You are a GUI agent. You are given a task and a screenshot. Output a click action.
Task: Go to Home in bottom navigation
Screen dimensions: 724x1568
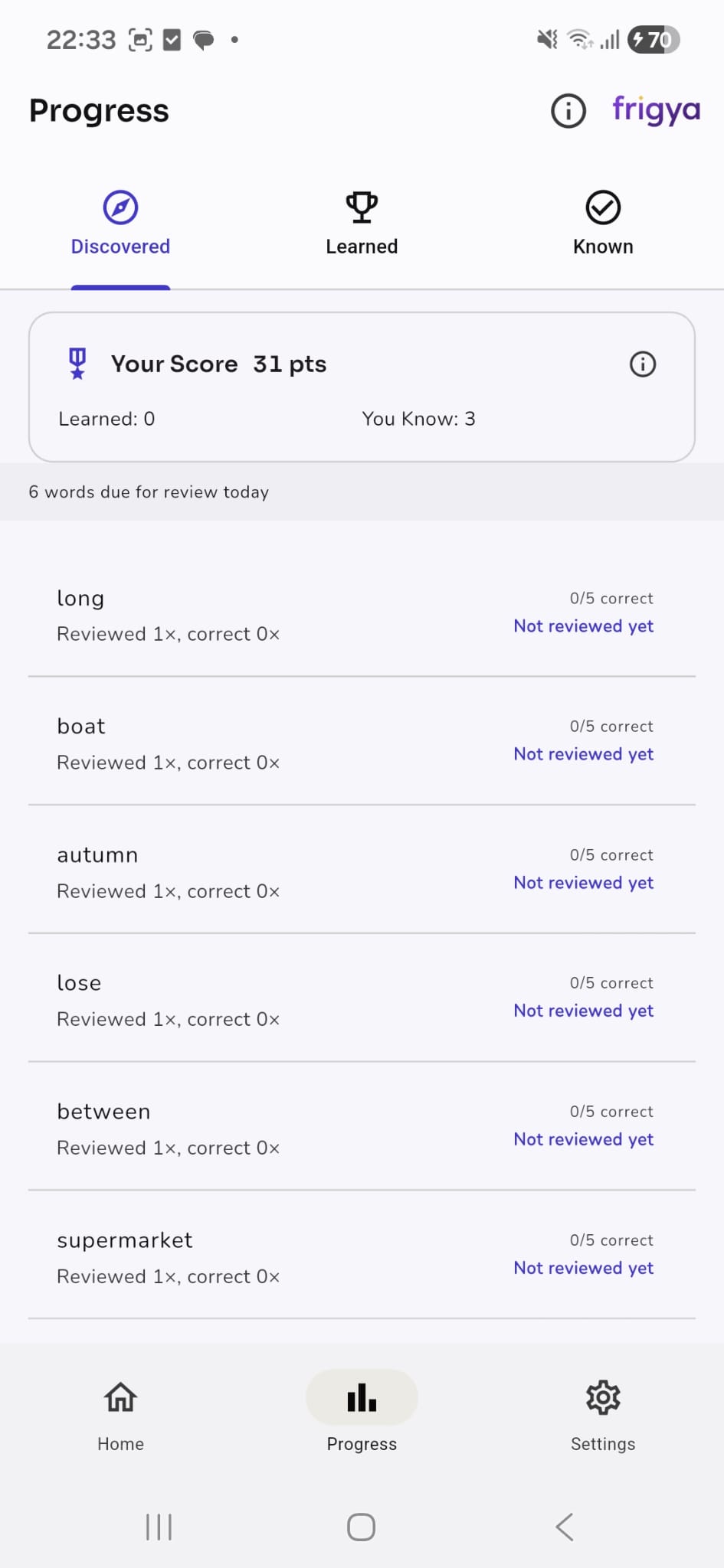click(120, 1416)
